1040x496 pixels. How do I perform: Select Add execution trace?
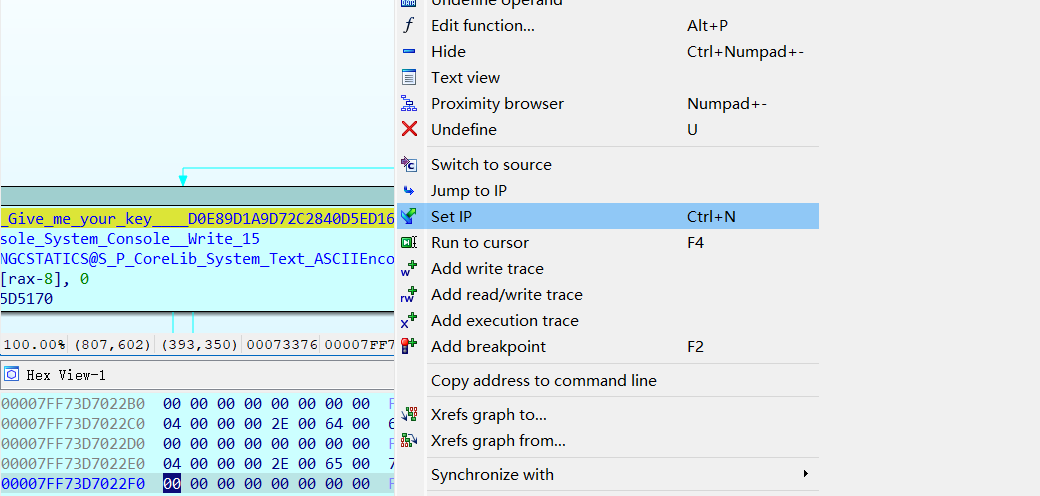coord(504,321)
